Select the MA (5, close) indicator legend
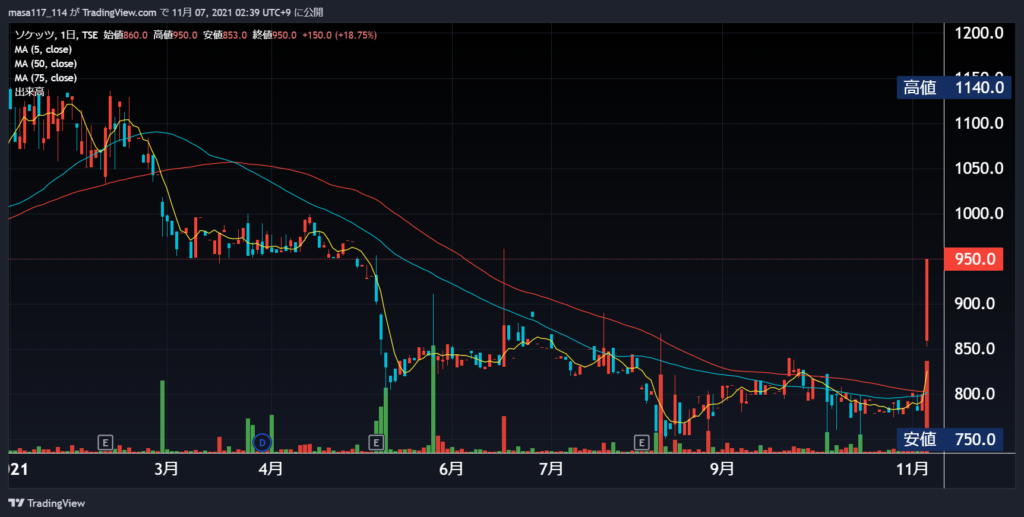 point(43,50)
